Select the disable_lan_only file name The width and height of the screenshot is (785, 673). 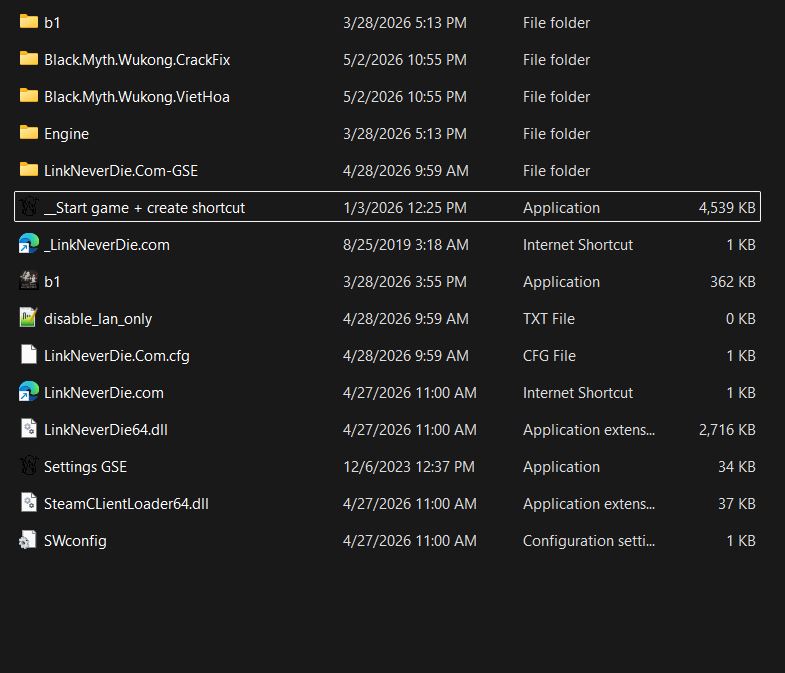tap(98, 319)
